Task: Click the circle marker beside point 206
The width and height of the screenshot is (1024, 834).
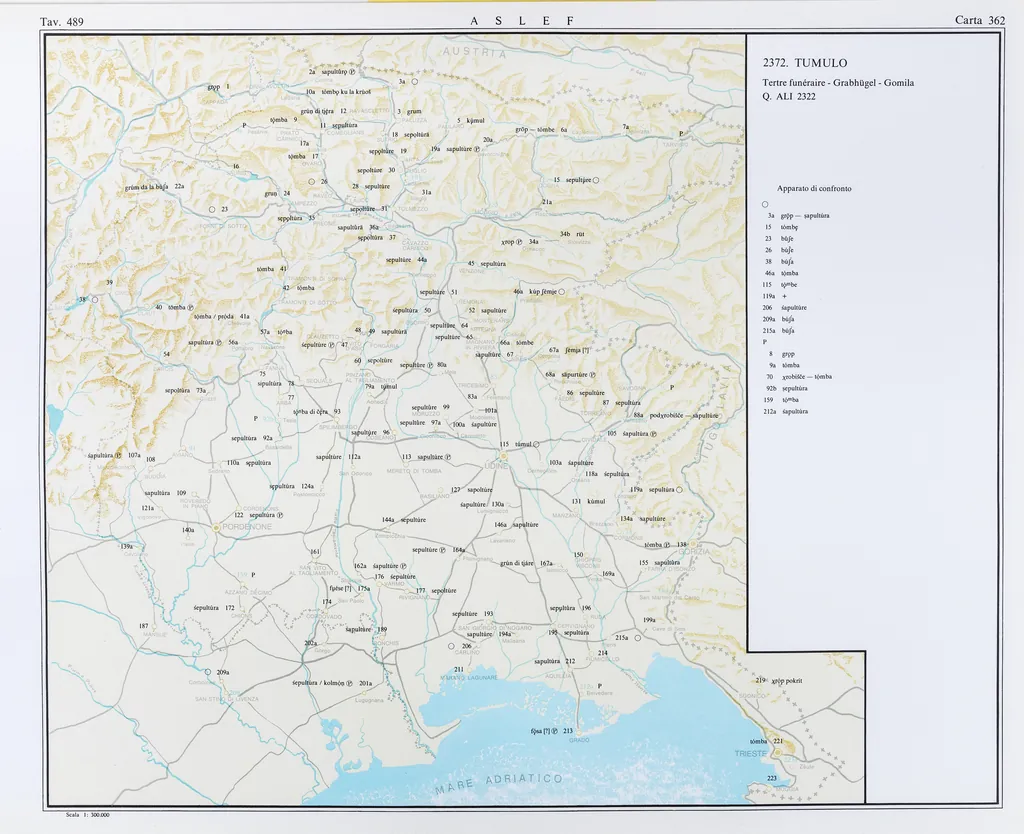Action: point(451,646)
